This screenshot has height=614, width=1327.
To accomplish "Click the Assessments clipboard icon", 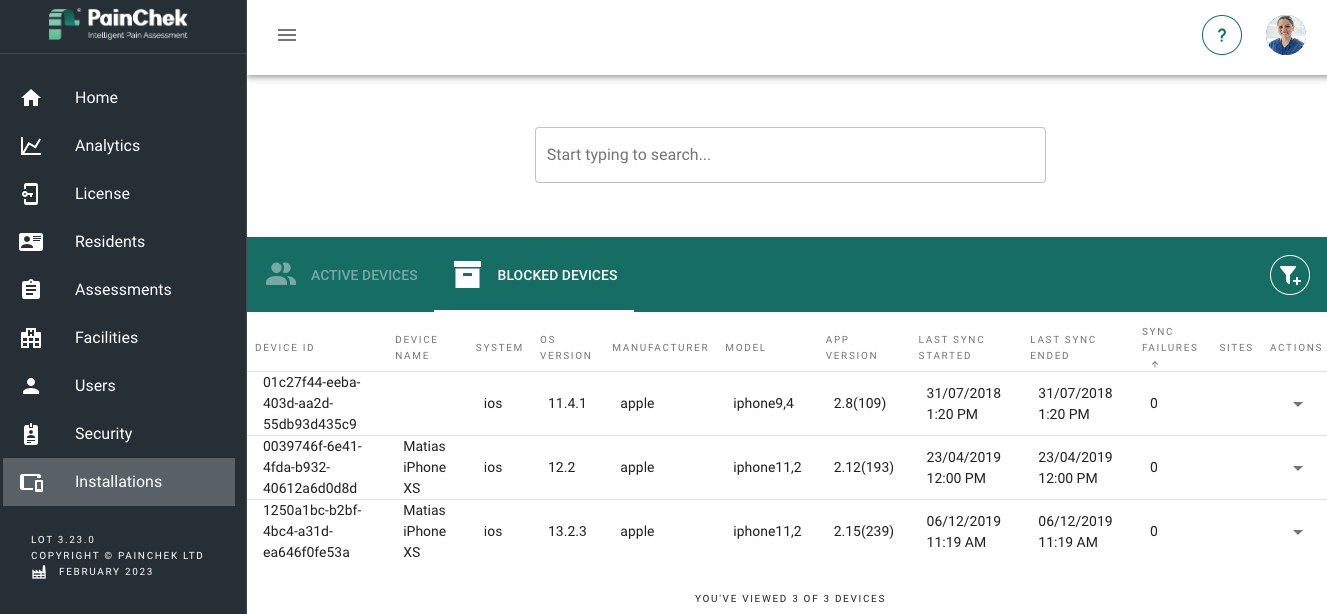I will tap(31, 290).
